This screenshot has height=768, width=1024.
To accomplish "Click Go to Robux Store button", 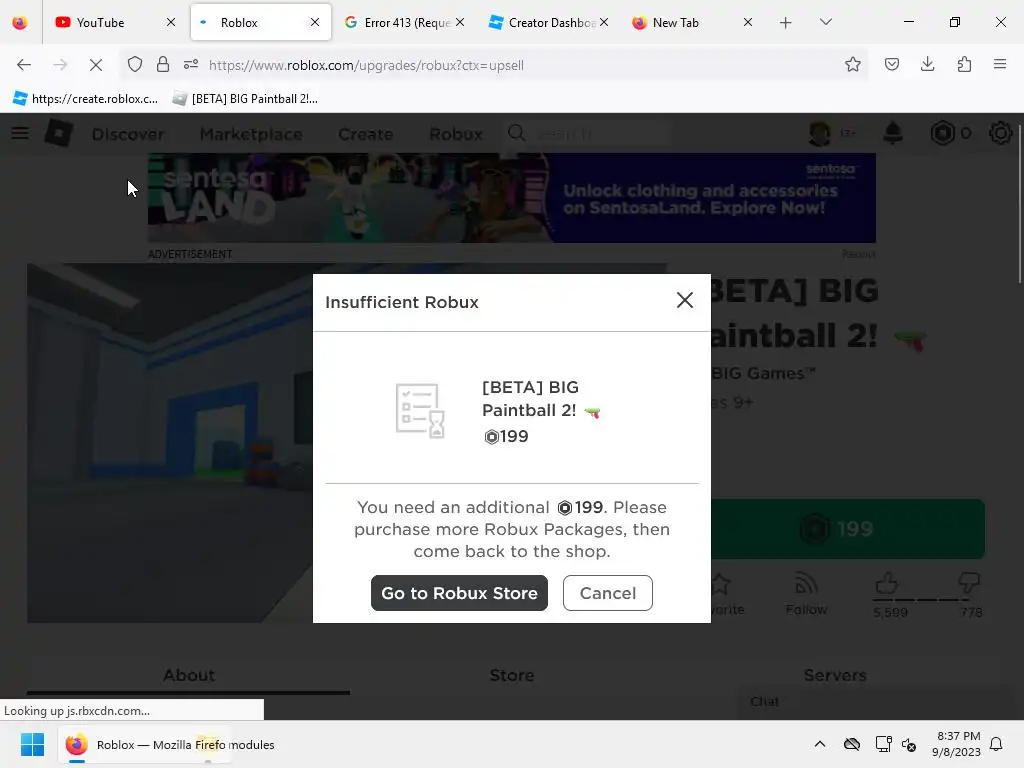I will (x=459, y=593).
